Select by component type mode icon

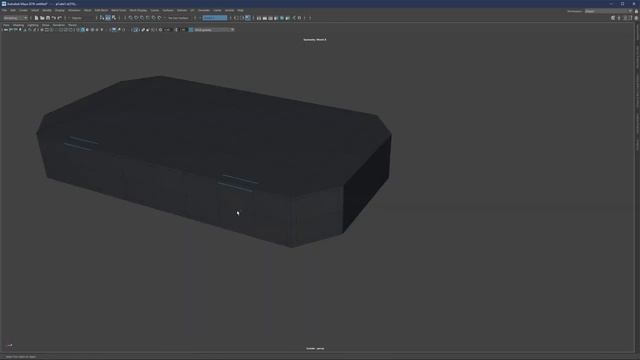(114, 18)
